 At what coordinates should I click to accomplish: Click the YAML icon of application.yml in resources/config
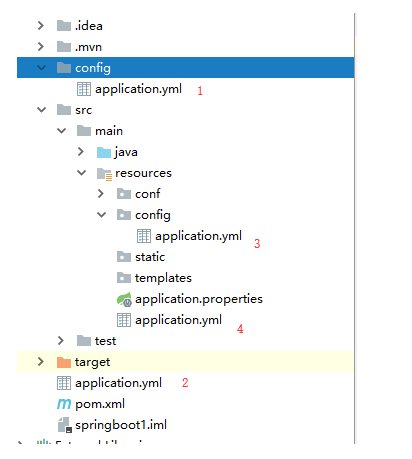144,236
